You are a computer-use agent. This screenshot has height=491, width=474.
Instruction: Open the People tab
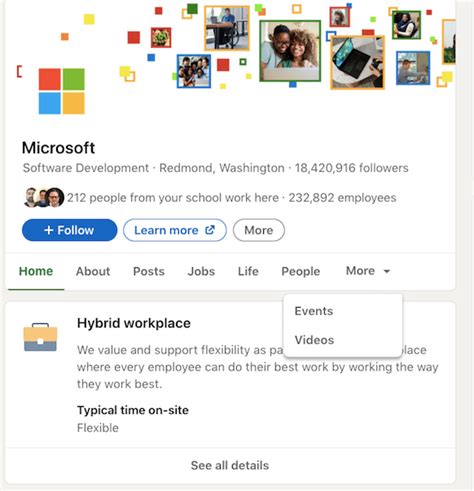pyautogui.click(x=301, y=271)
